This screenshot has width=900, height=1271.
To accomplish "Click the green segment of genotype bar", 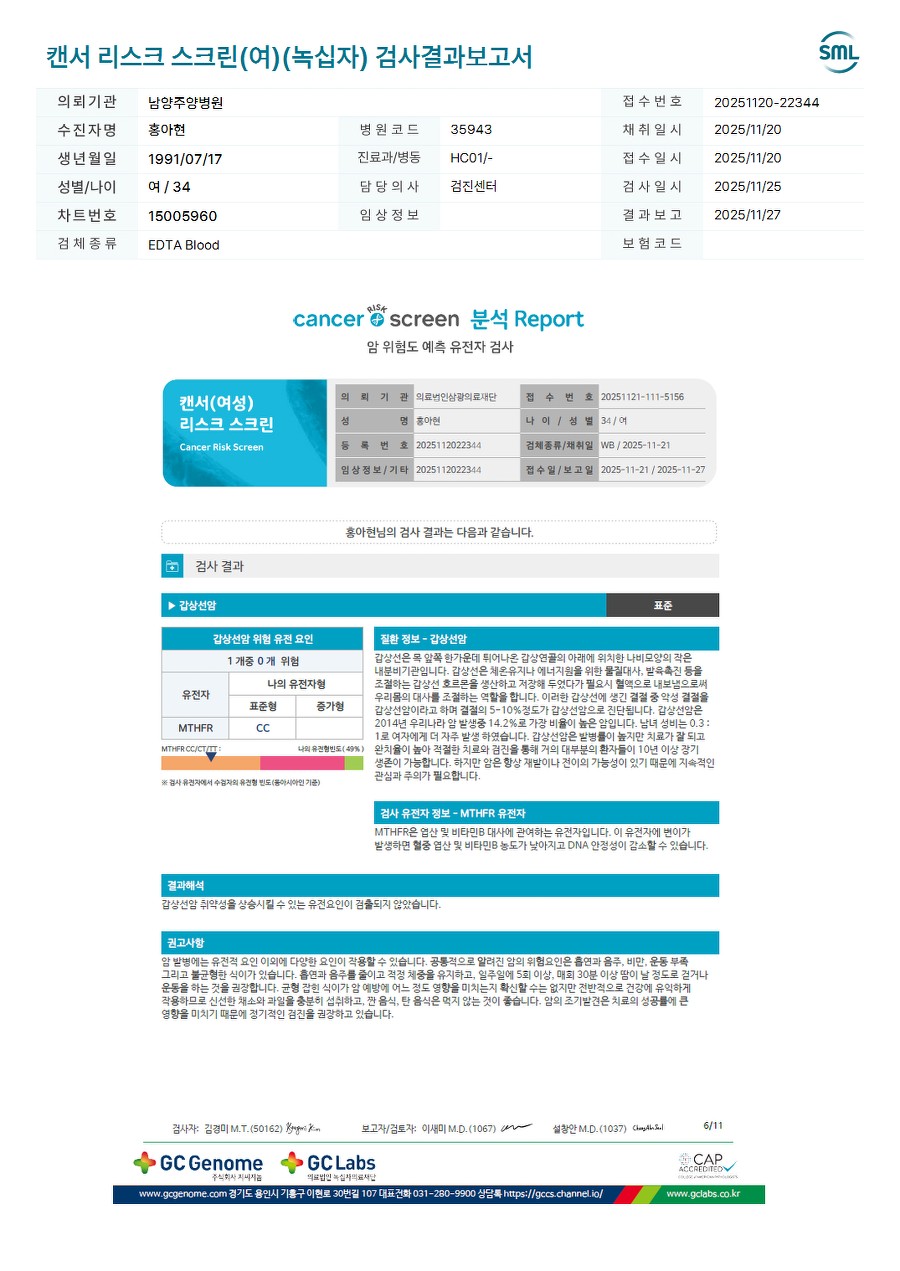I will click(x=354, y=763).
